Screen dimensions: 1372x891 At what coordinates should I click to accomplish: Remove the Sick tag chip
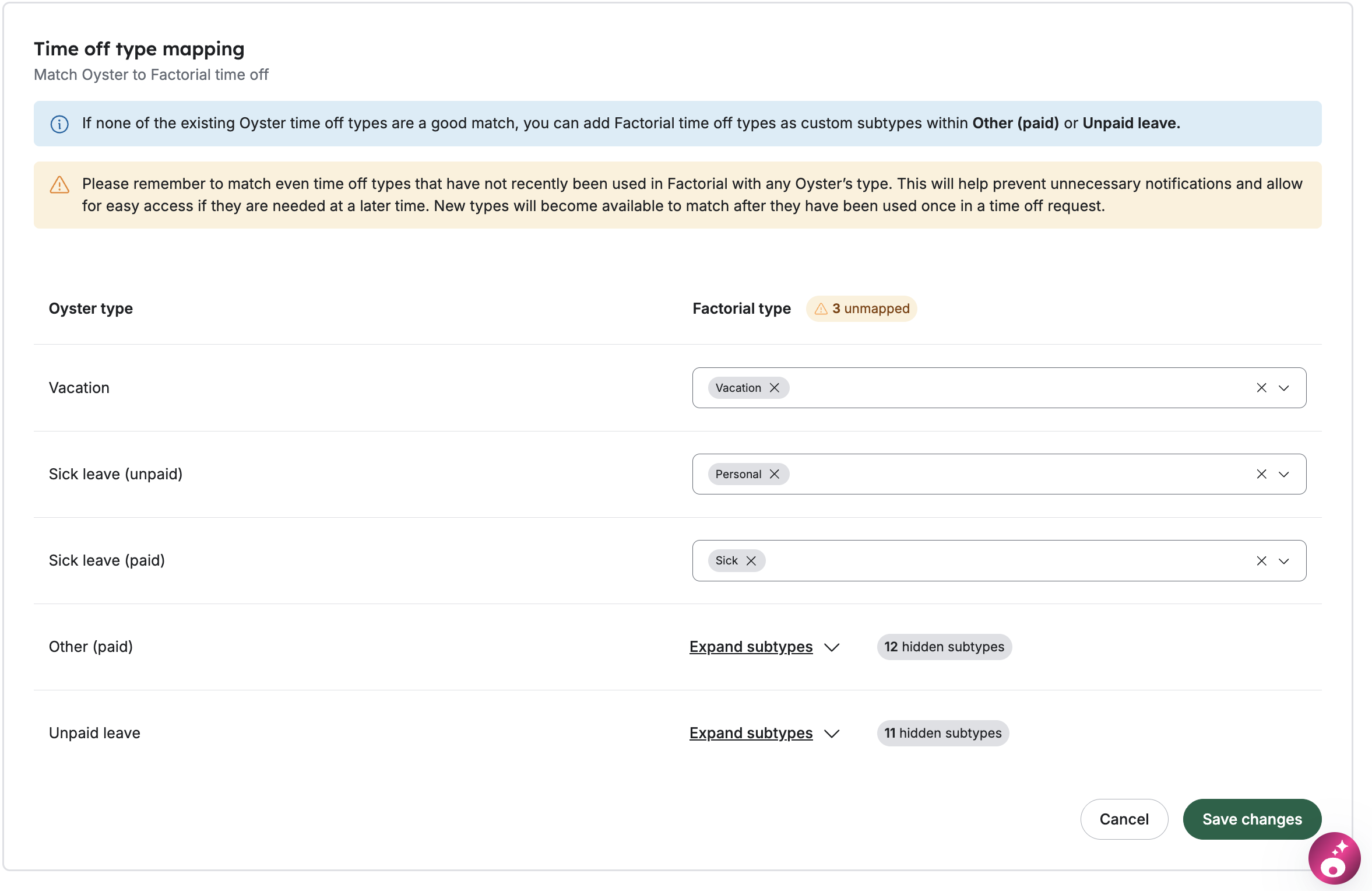pyautogui.click(x=751, y=560)
